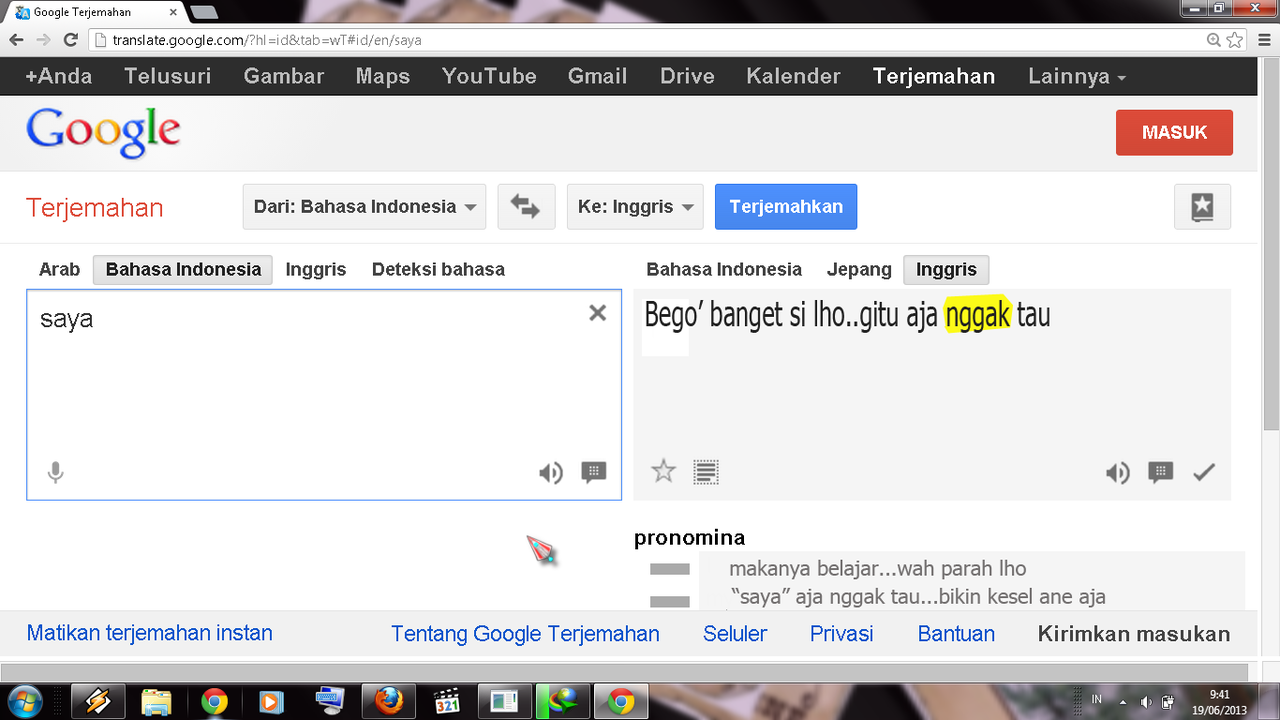
Task: Open the Lainnya dropdown menu
Action: click(x=1077, y=76)
